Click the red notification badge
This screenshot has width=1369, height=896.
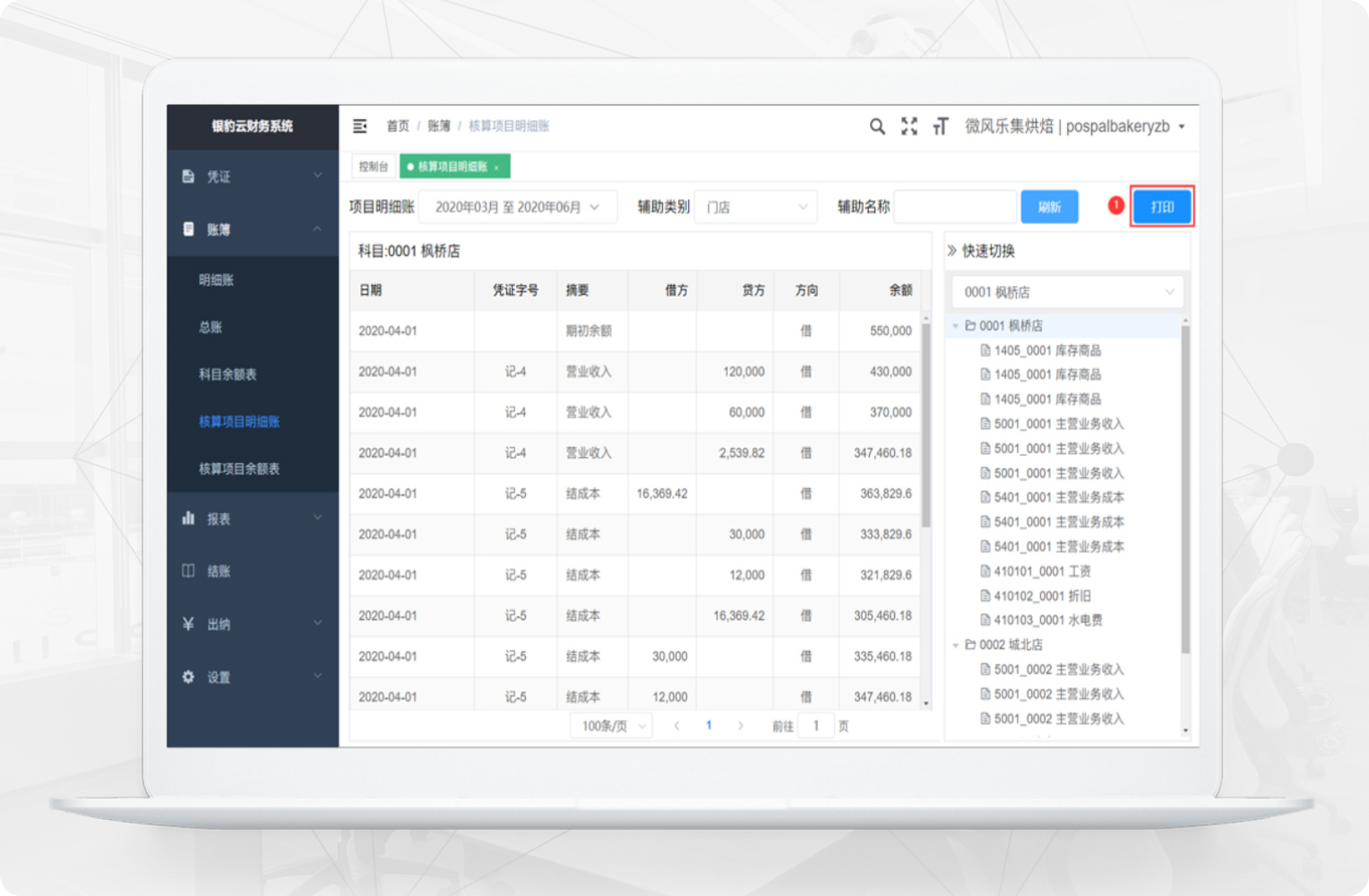(x=1115, y=205)
